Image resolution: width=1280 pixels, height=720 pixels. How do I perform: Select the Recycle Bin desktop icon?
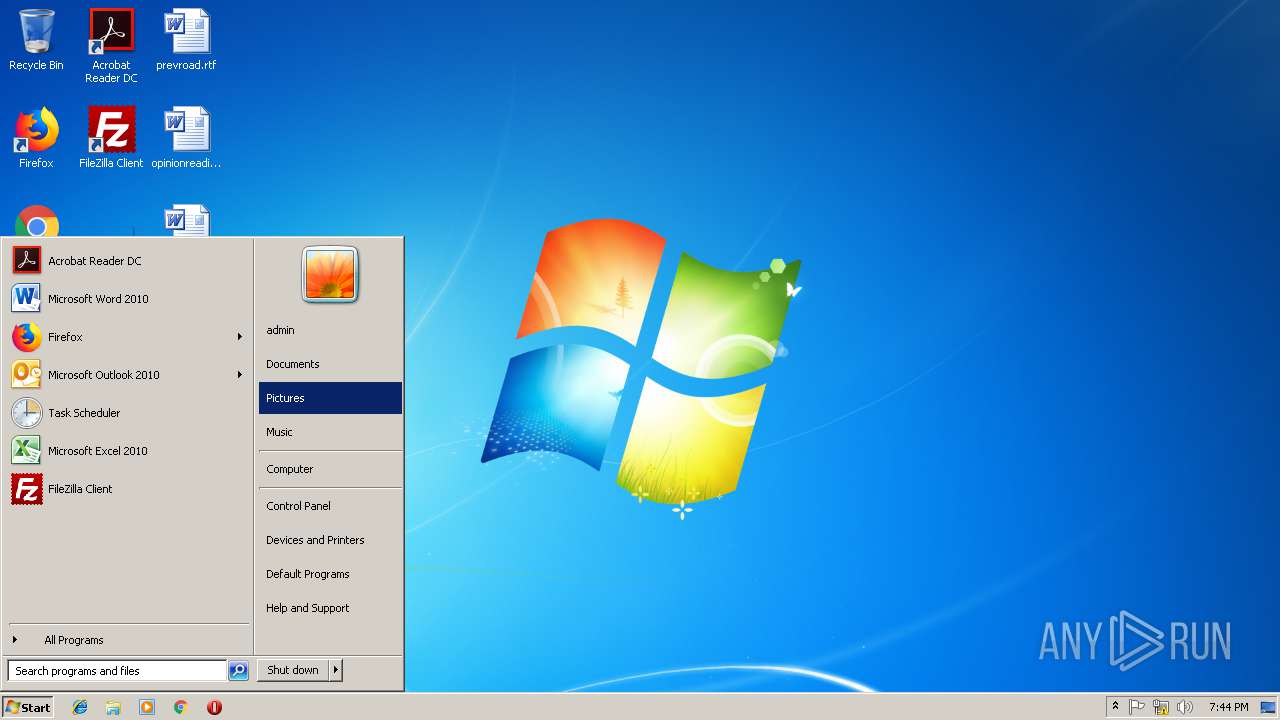point(36,40)
